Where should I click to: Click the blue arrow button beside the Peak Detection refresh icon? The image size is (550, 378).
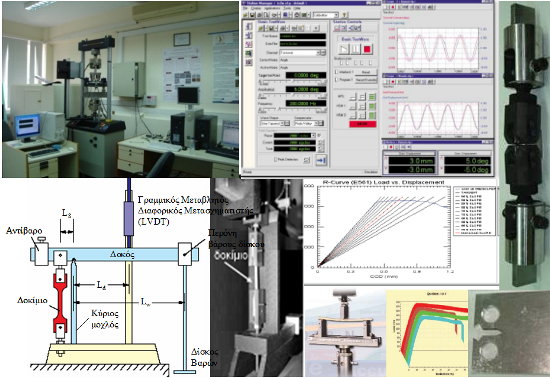coord(321,160)
